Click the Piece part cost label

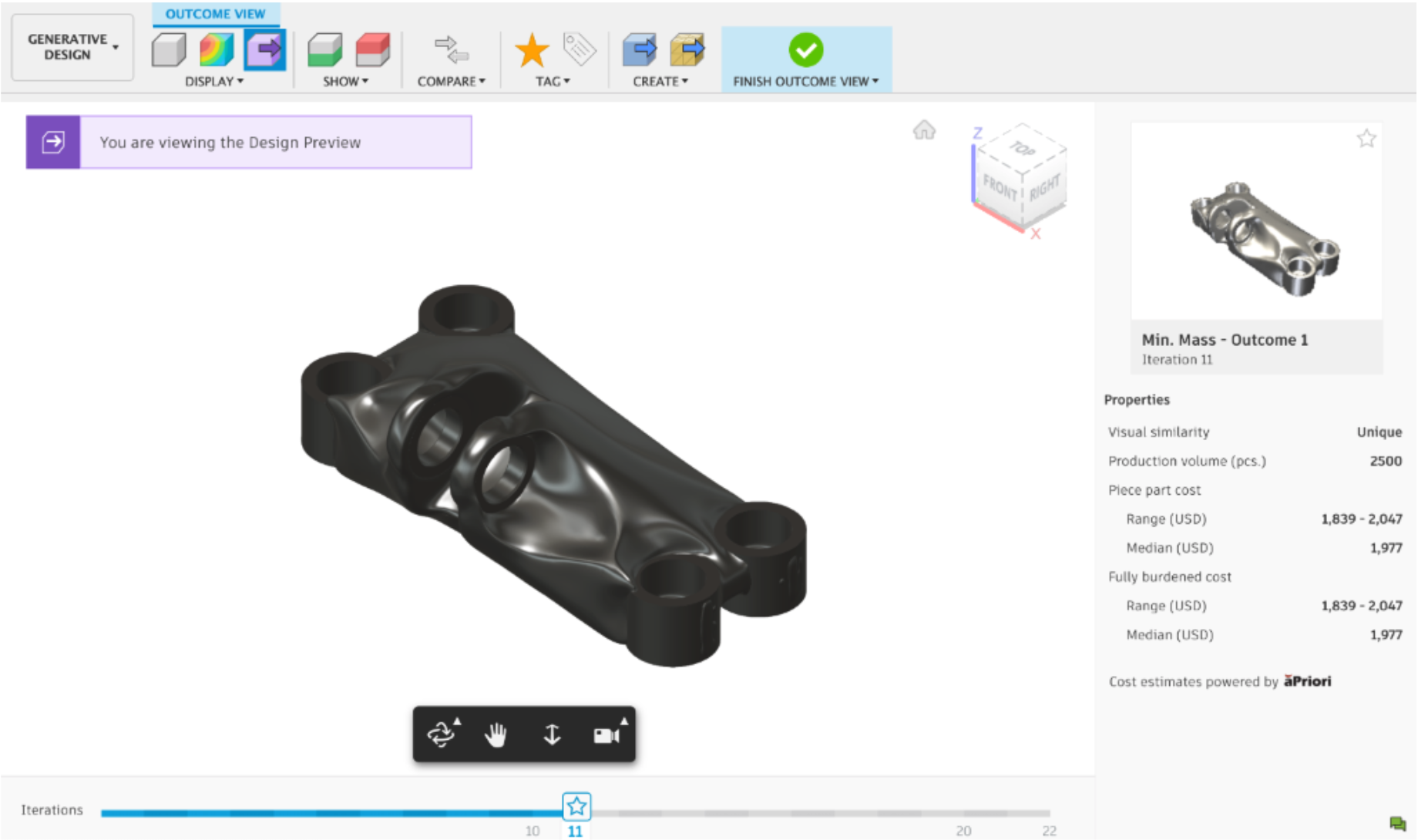coord(1154,490)
